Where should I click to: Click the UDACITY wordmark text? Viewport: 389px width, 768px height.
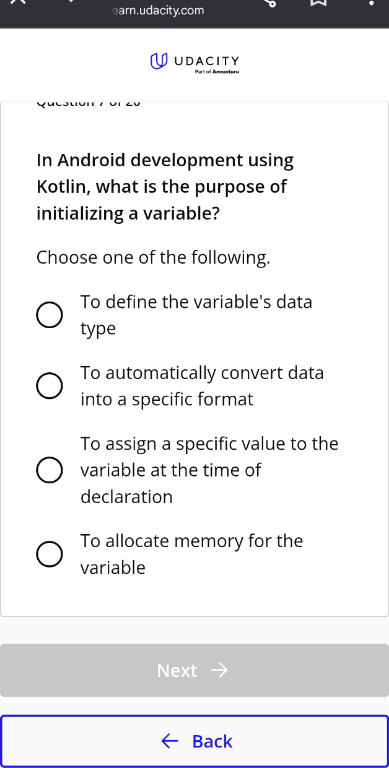tap(207, 61)
